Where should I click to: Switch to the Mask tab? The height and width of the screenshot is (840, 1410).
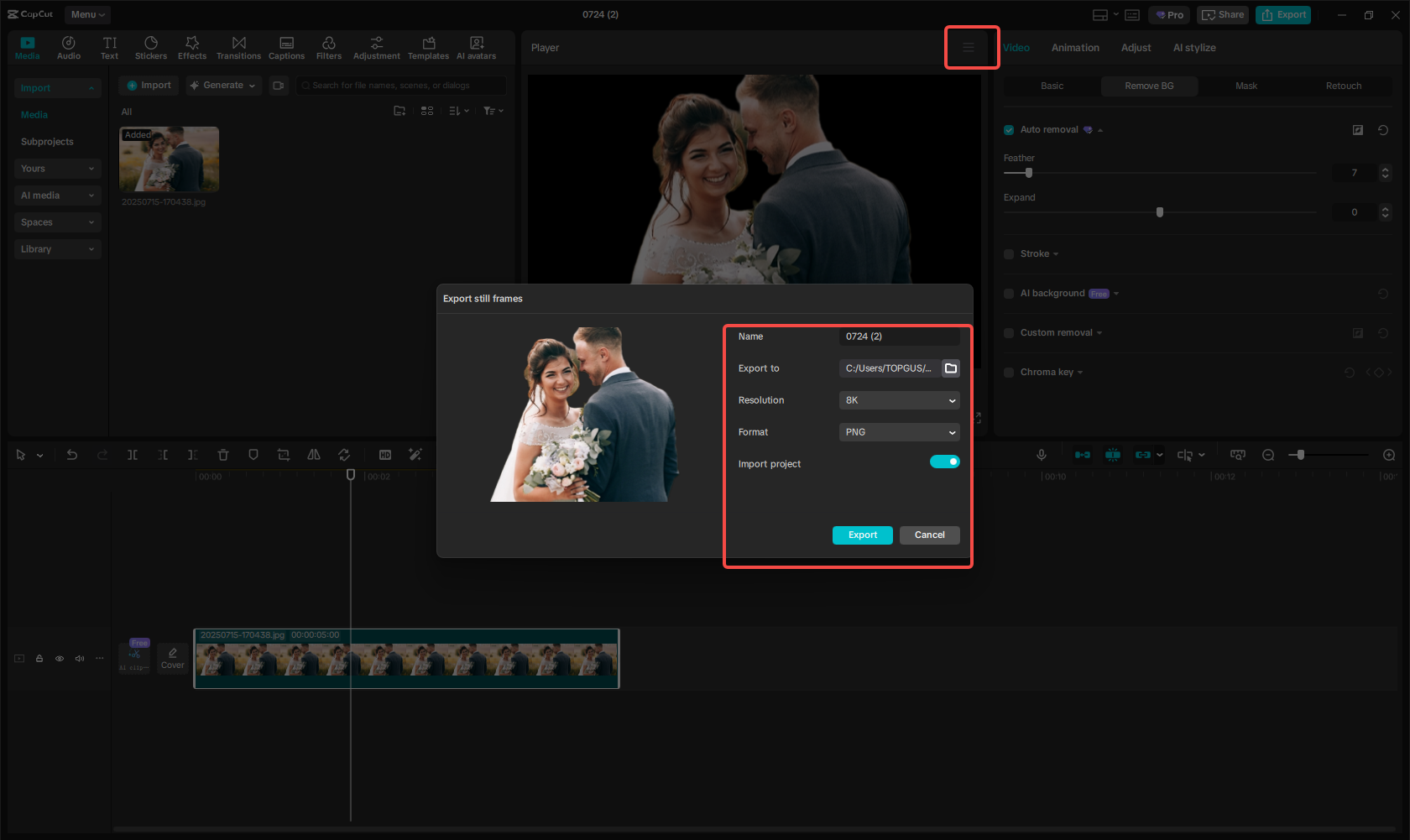(x=1246, y=86)
